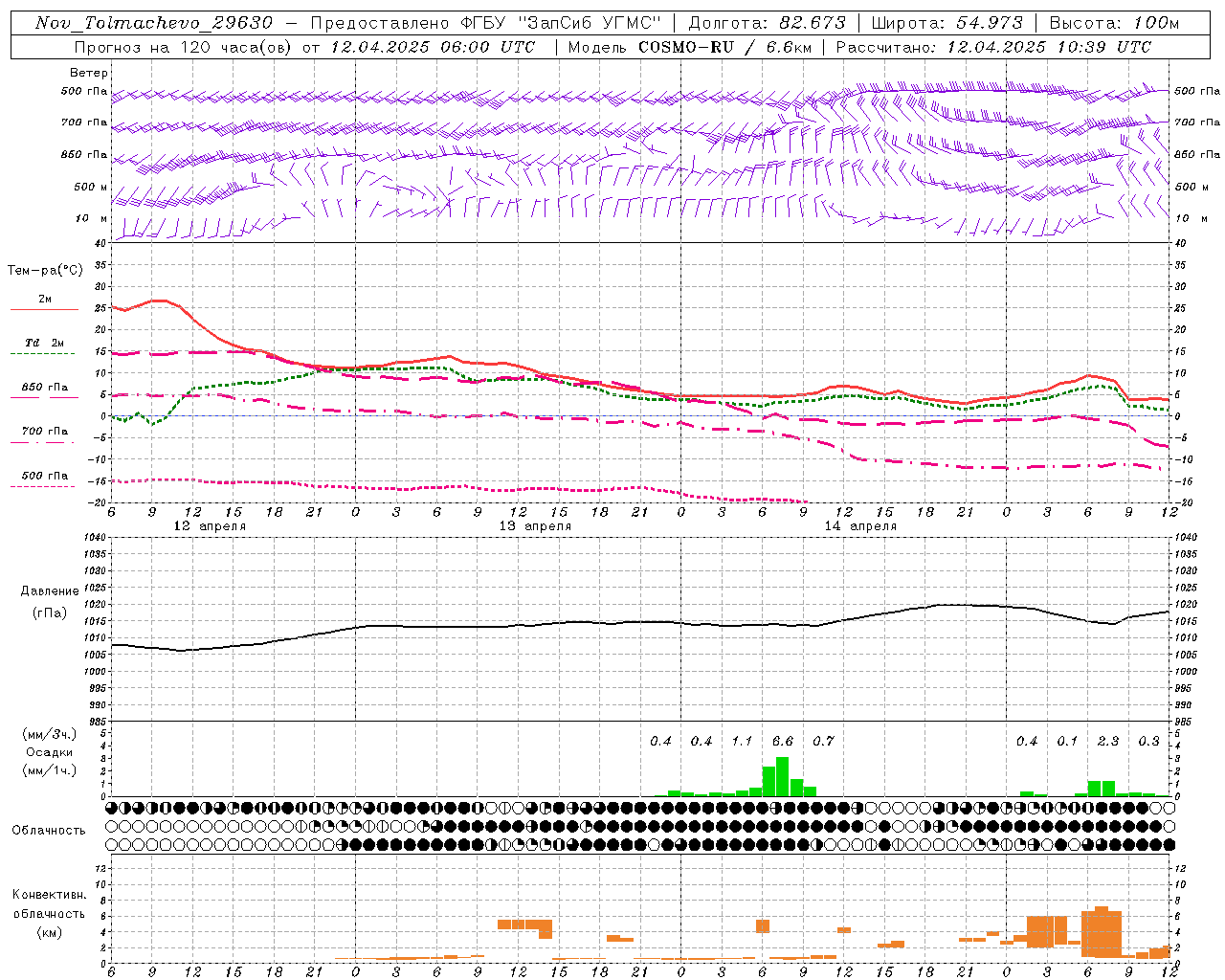Click the (мм/1ч.) precipitation unit label
This screenshot has width=1225, height=980.
coord(50,770)
